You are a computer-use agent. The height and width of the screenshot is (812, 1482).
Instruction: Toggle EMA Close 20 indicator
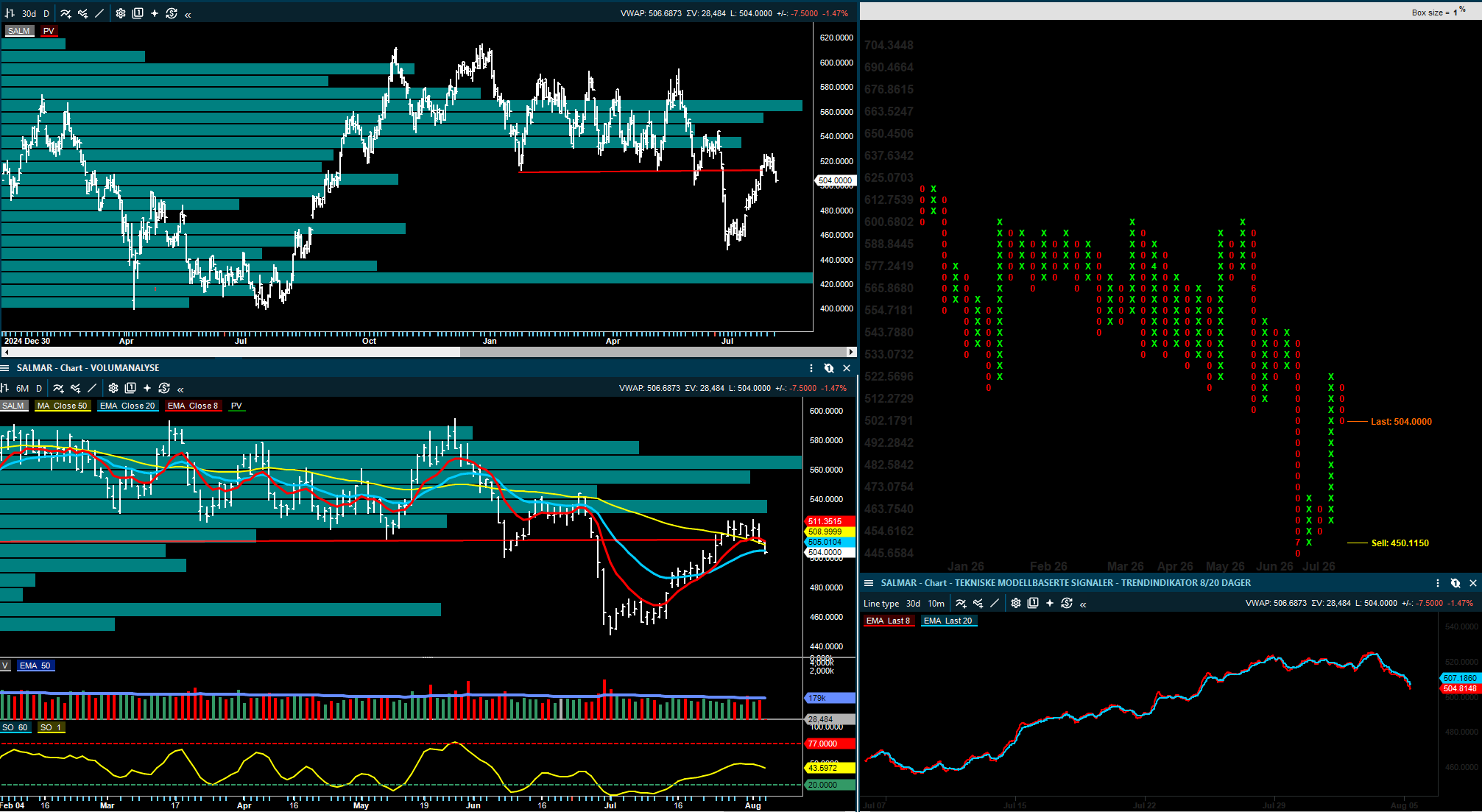pos(128,406)
